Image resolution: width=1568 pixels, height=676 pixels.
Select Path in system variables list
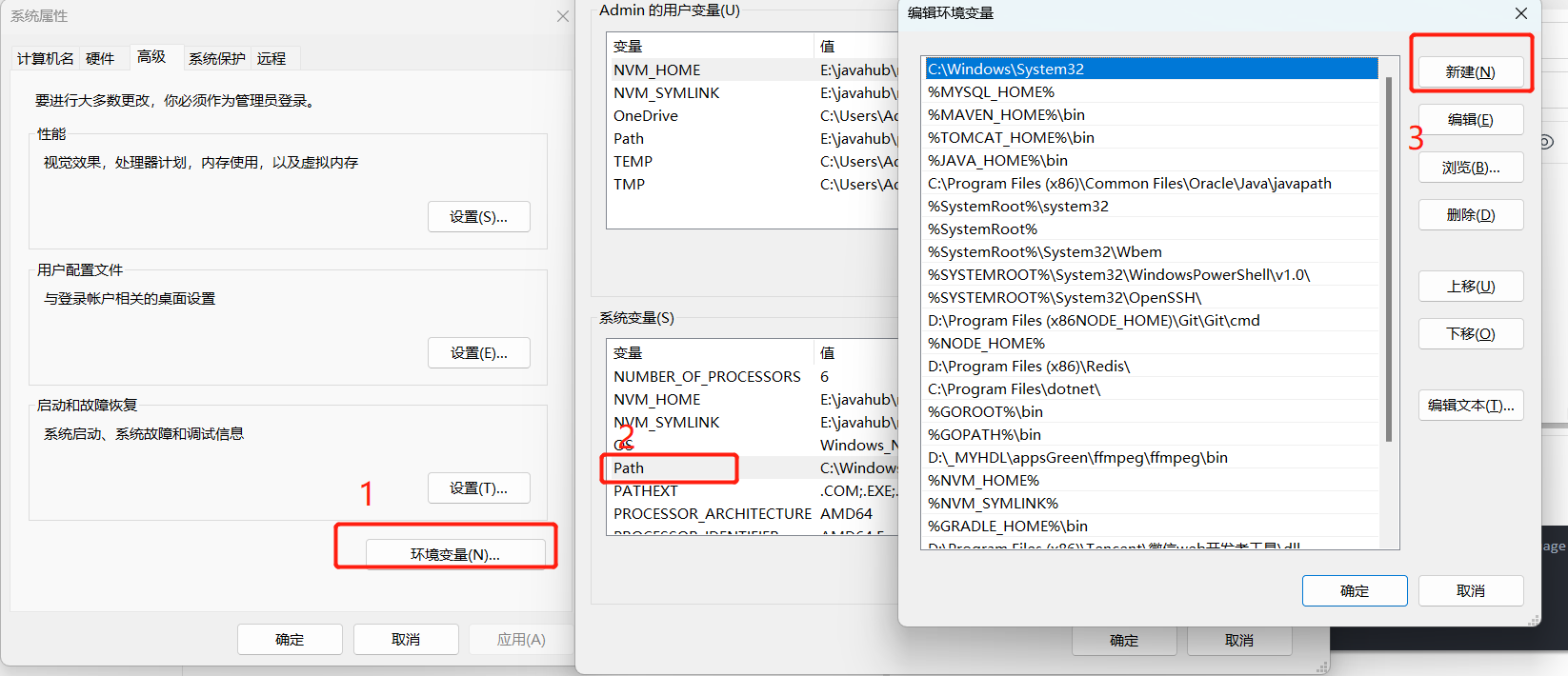[x=629, y=468]
